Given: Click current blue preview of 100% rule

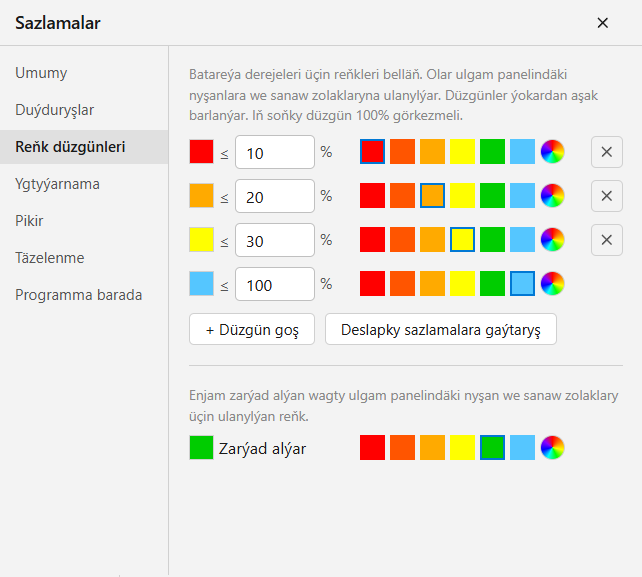Looking at the screenshot, I should (x=201, y=283).
